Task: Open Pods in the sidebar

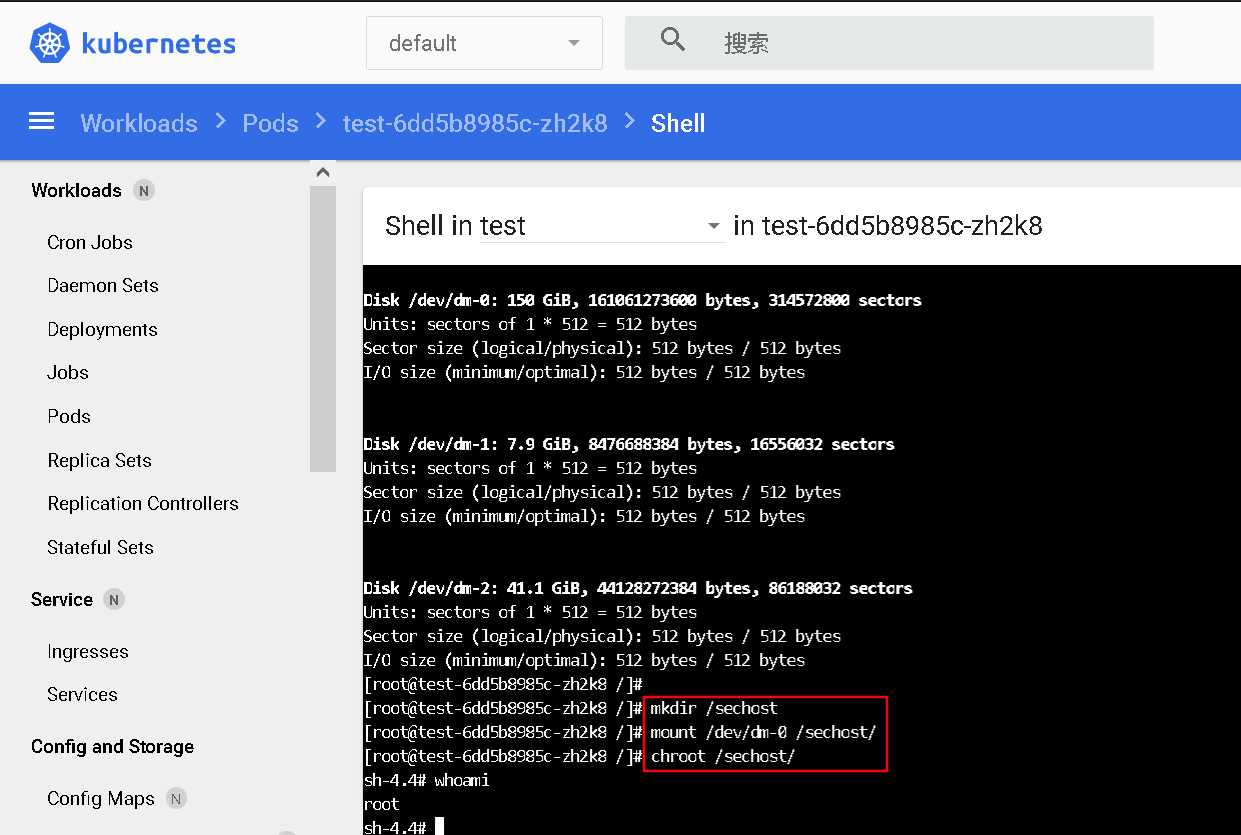Action: 69,416
